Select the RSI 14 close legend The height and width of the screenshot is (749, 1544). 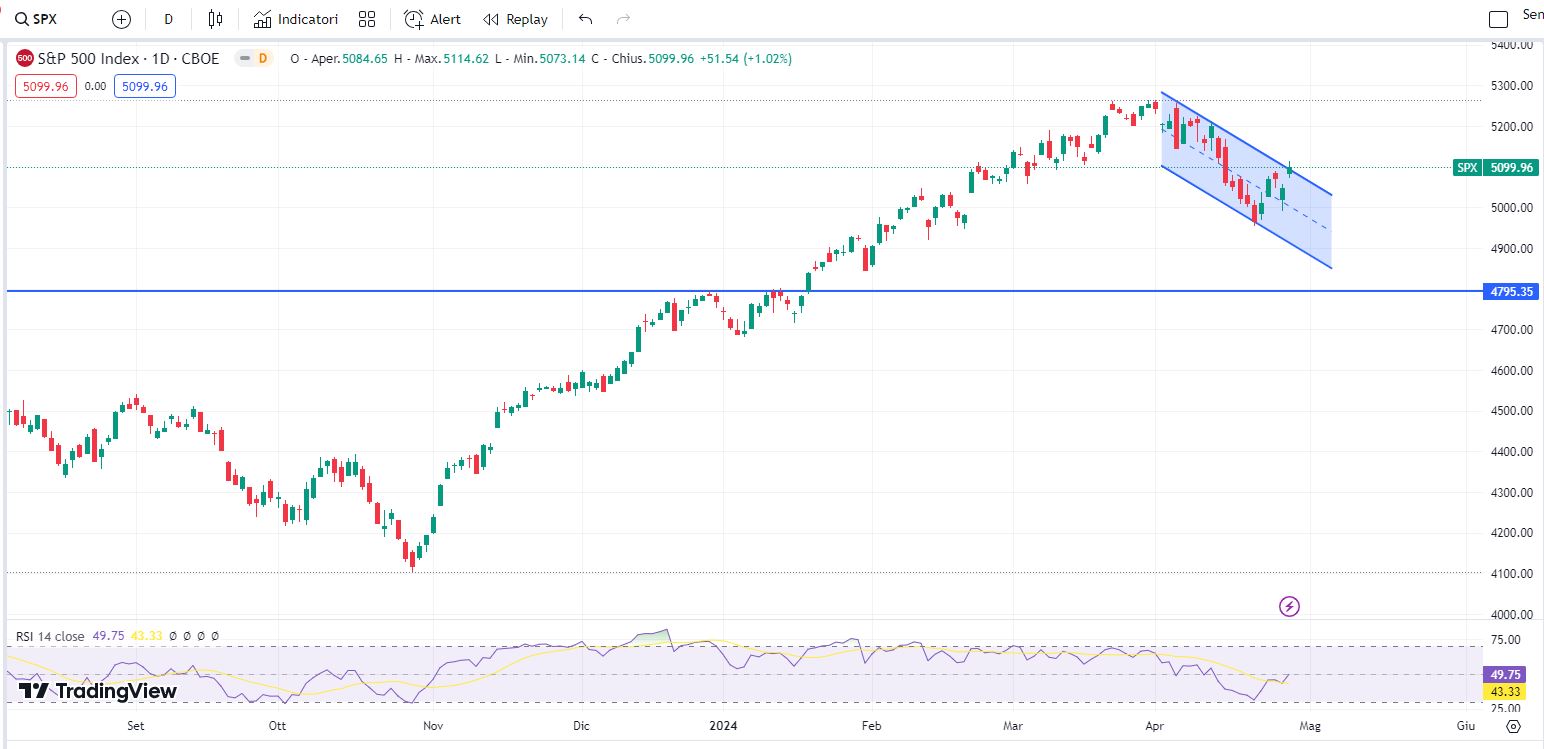[x=50, y=636]
